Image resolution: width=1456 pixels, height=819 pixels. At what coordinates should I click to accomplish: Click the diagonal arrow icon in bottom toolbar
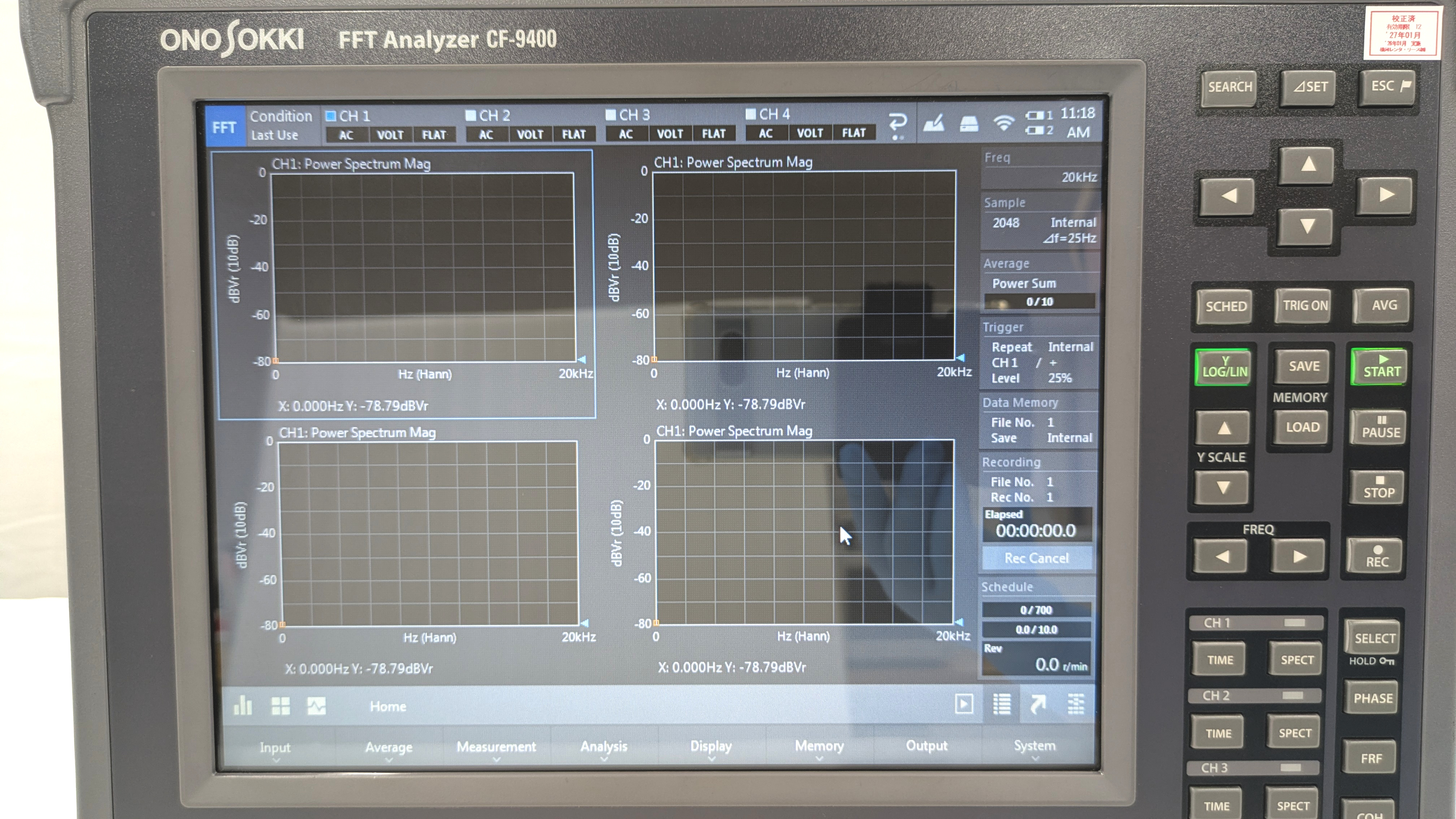point(1038,704)
